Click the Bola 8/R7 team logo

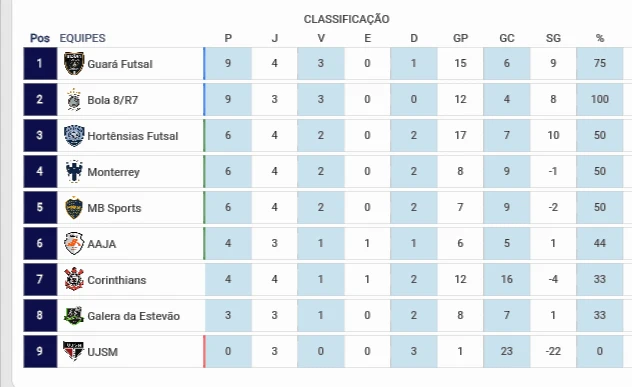74,100
